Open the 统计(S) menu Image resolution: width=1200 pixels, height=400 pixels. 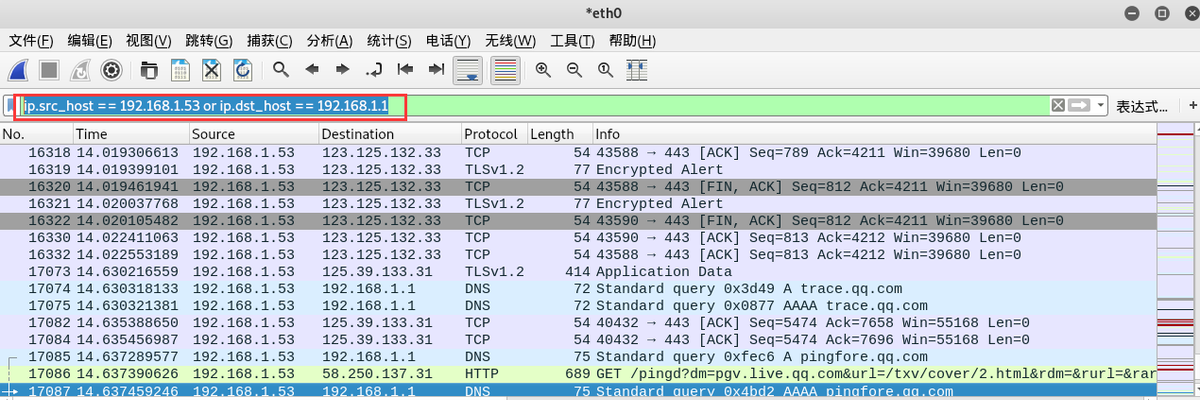point(389,41)
